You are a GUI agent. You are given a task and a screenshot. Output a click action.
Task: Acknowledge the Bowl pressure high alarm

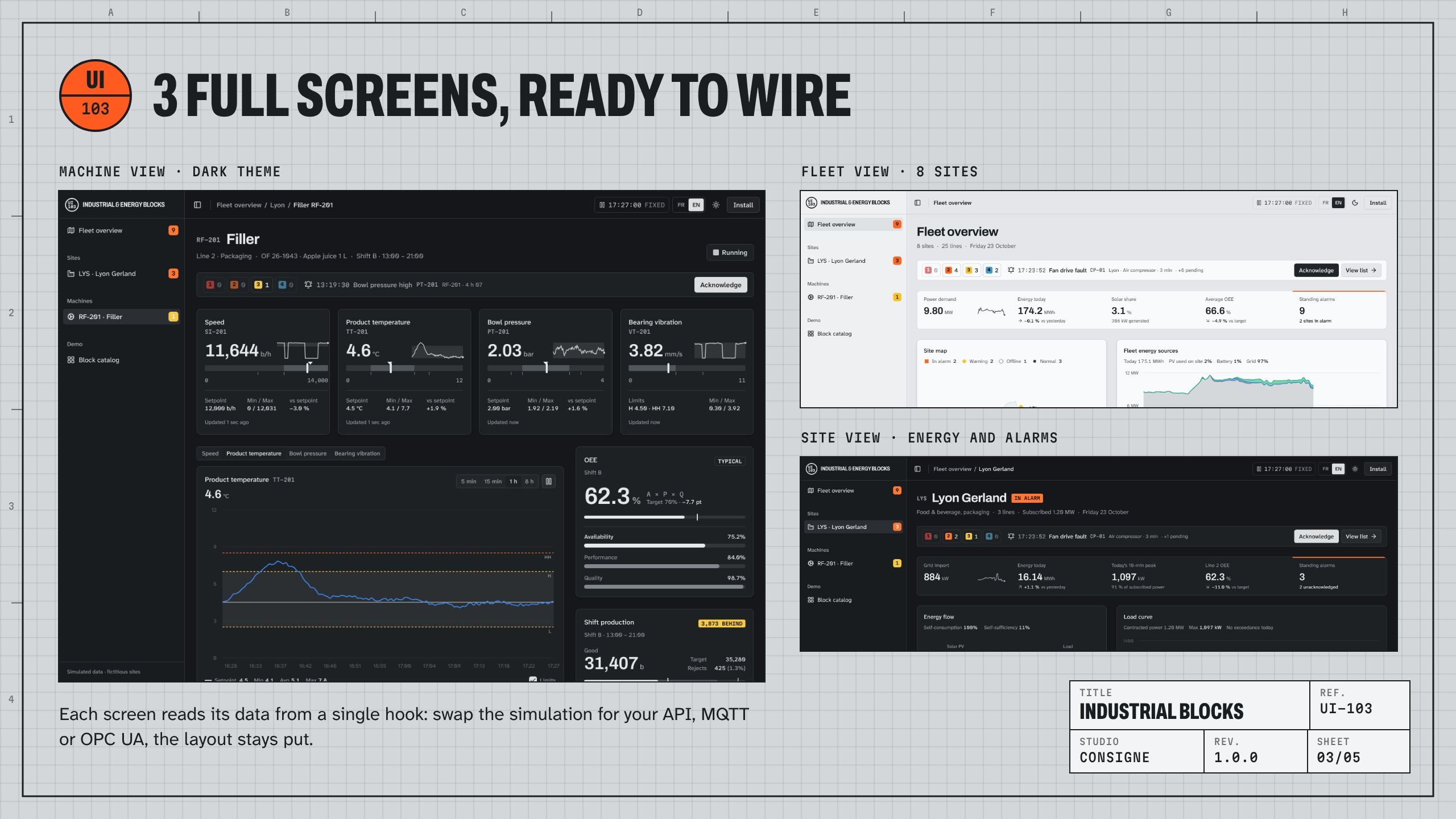tap(721, 284)
